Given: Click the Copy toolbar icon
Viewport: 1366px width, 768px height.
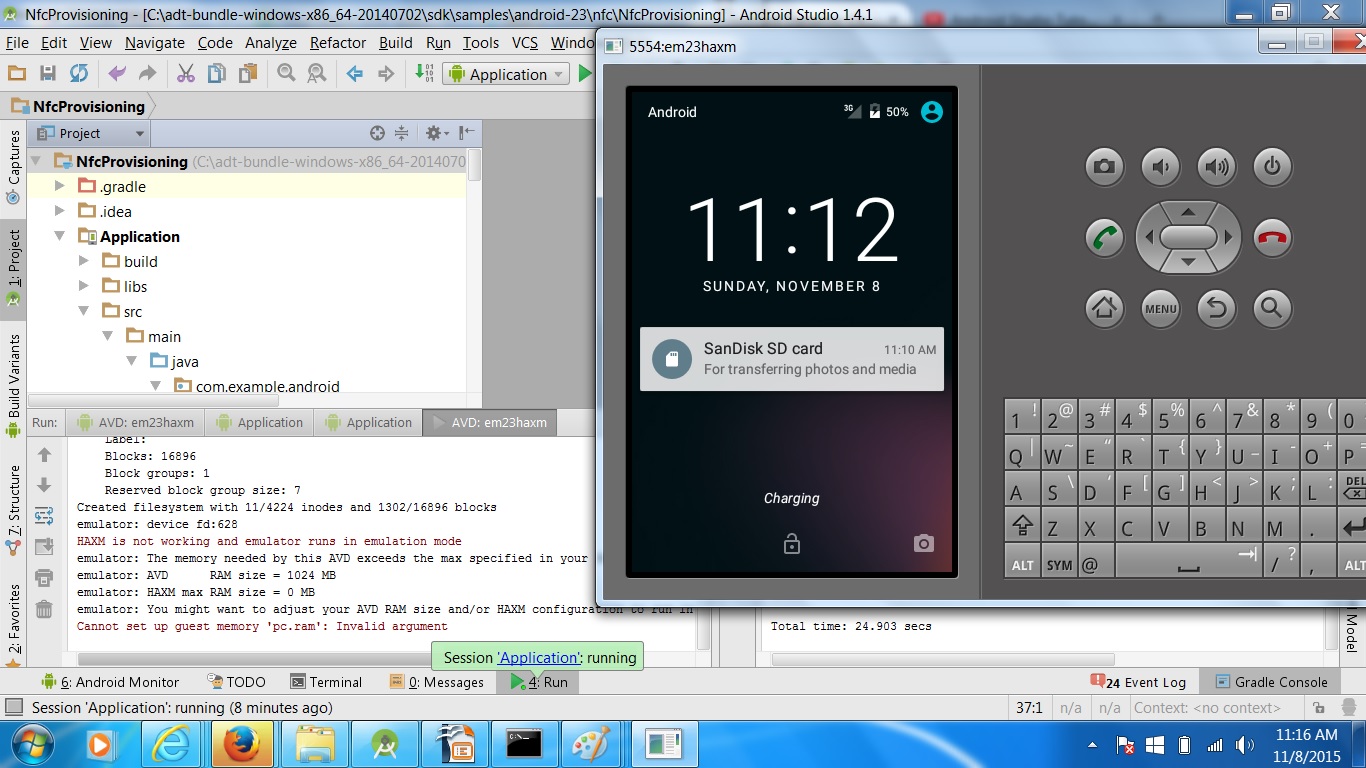Looking at the screenshot, I should tap(216, 74).
